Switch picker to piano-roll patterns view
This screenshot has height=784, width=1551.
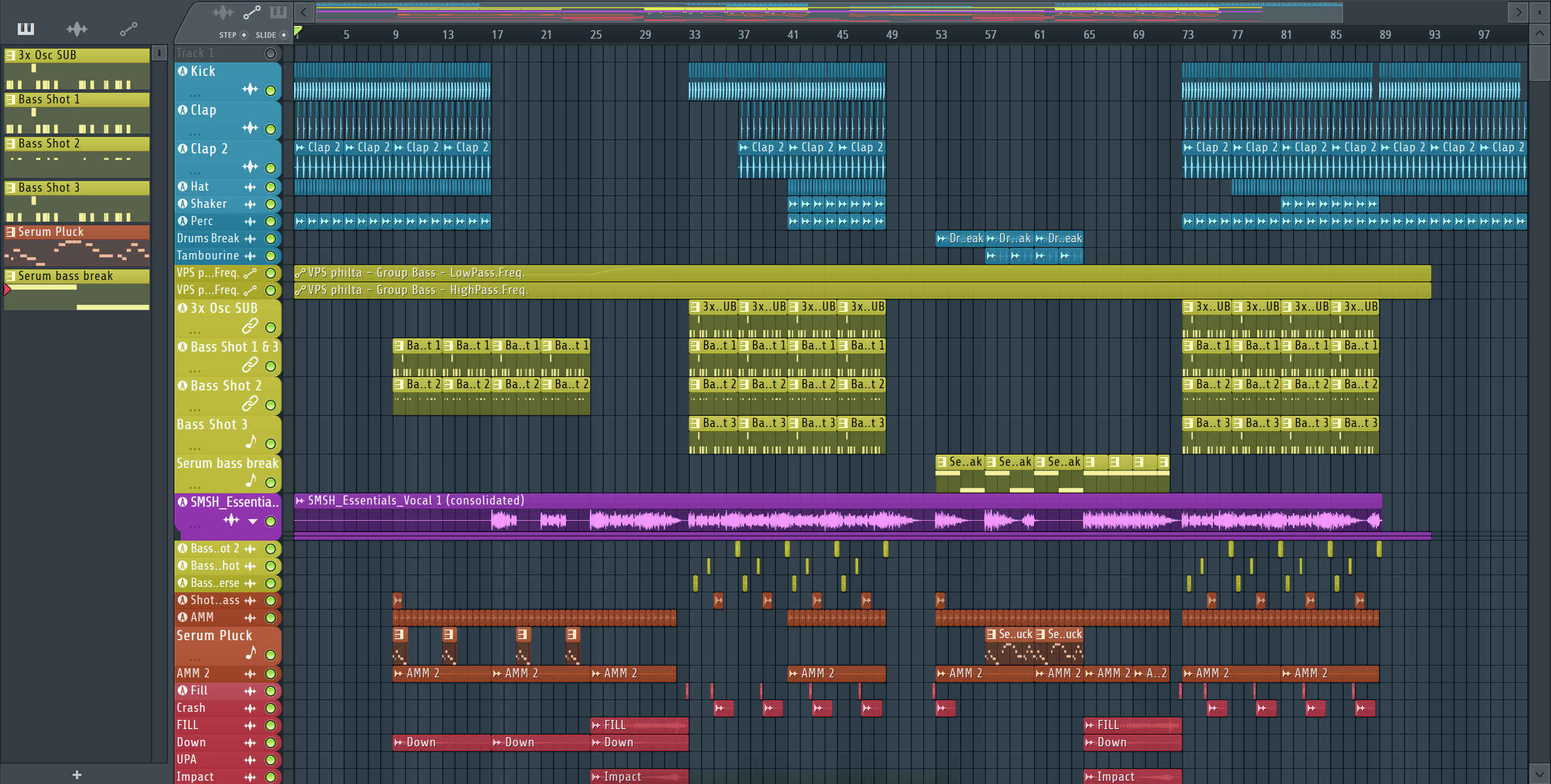click(26, 29)
